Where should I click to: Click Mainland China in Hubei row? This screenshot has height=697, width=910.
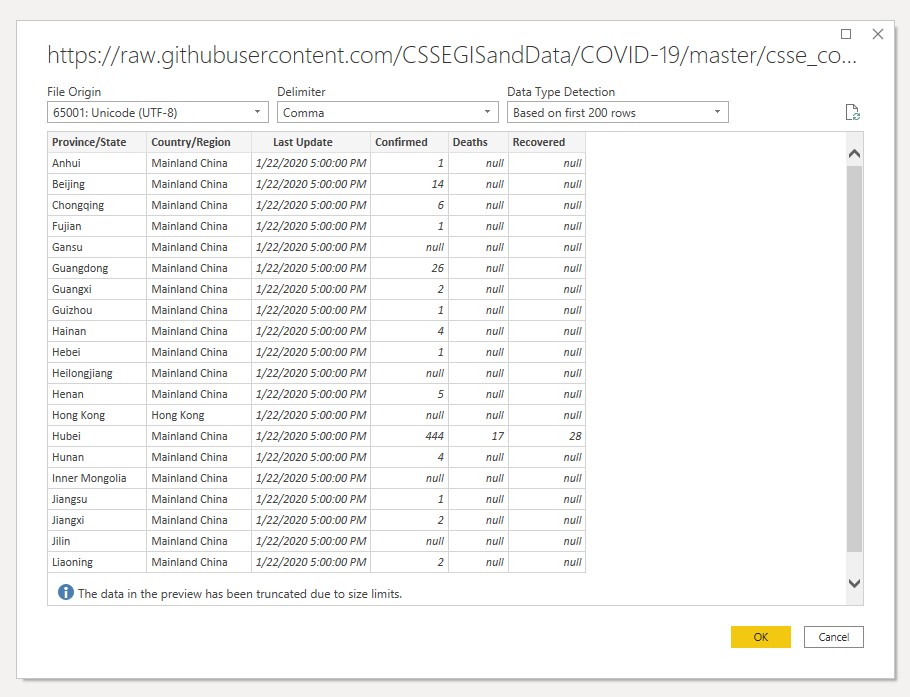[199, 436]
